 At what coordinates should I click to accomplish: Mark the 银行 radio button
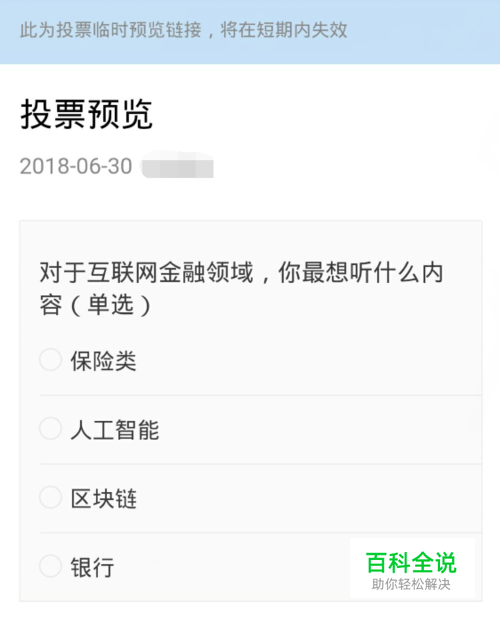[x=50, y=566]
